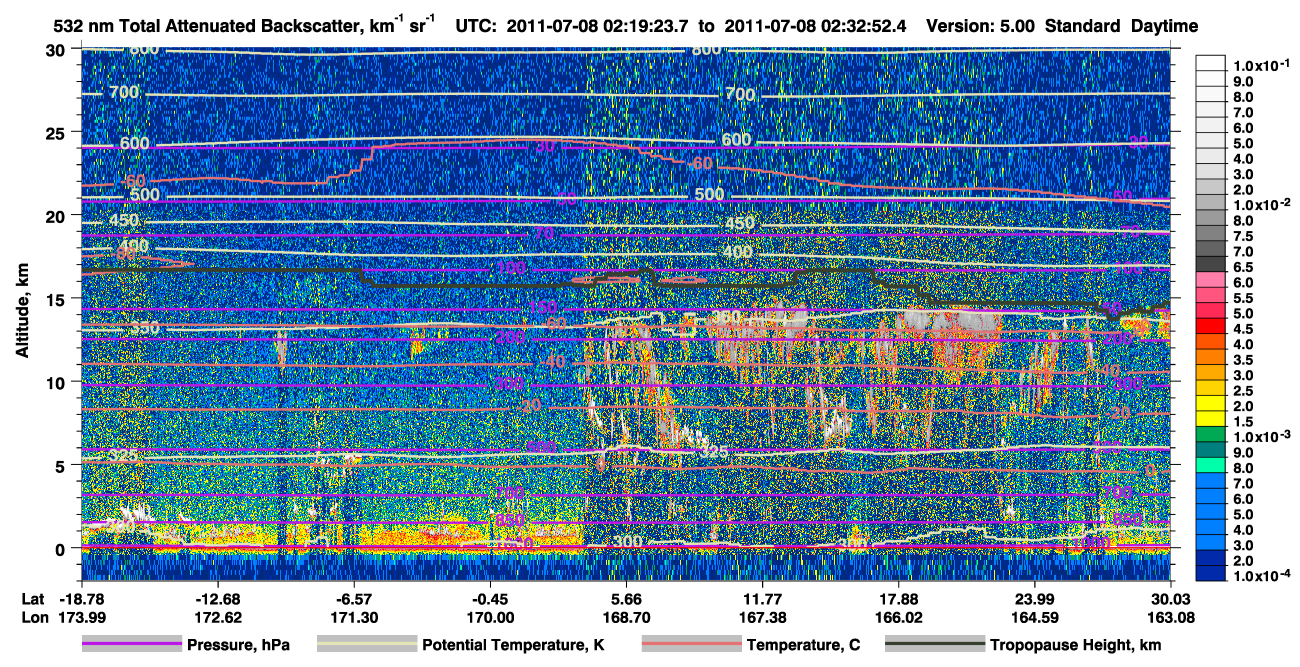Screen dimensions: 1300x667
Task: Click the 'Version: 5.00' text
Action: [x=983, y=25]
